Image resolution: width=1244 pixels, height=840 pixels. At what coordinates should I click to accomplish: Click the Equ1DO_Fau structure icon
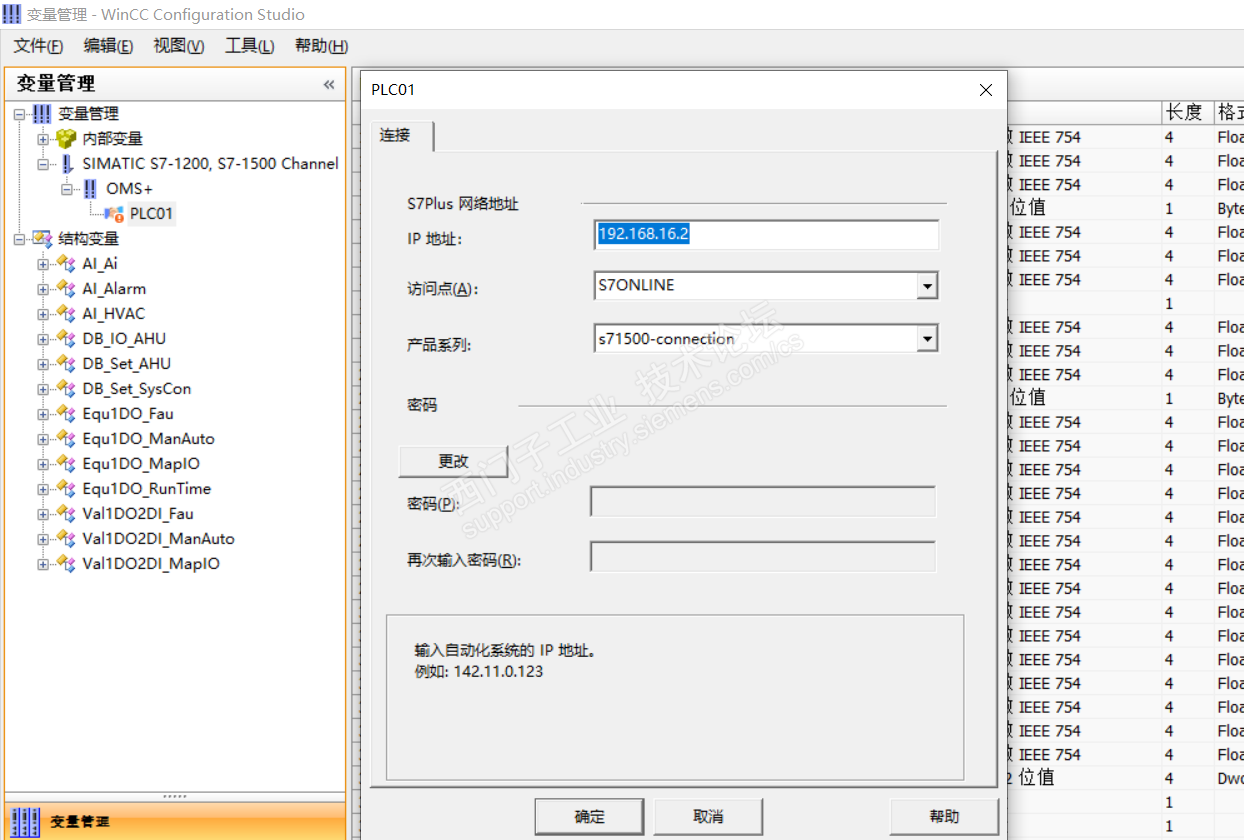coord(67,414)
